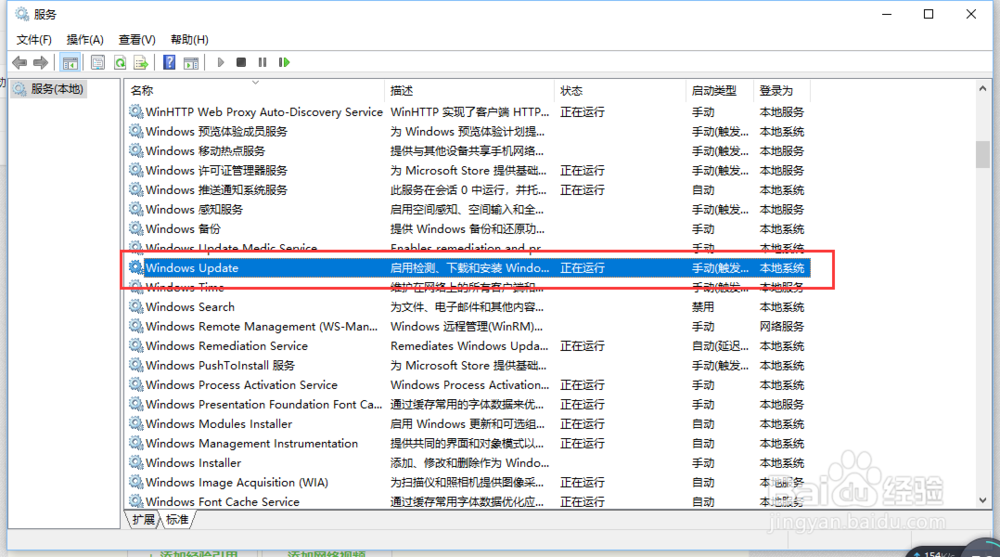Select the Windows 备份 service name

(183, 228)
